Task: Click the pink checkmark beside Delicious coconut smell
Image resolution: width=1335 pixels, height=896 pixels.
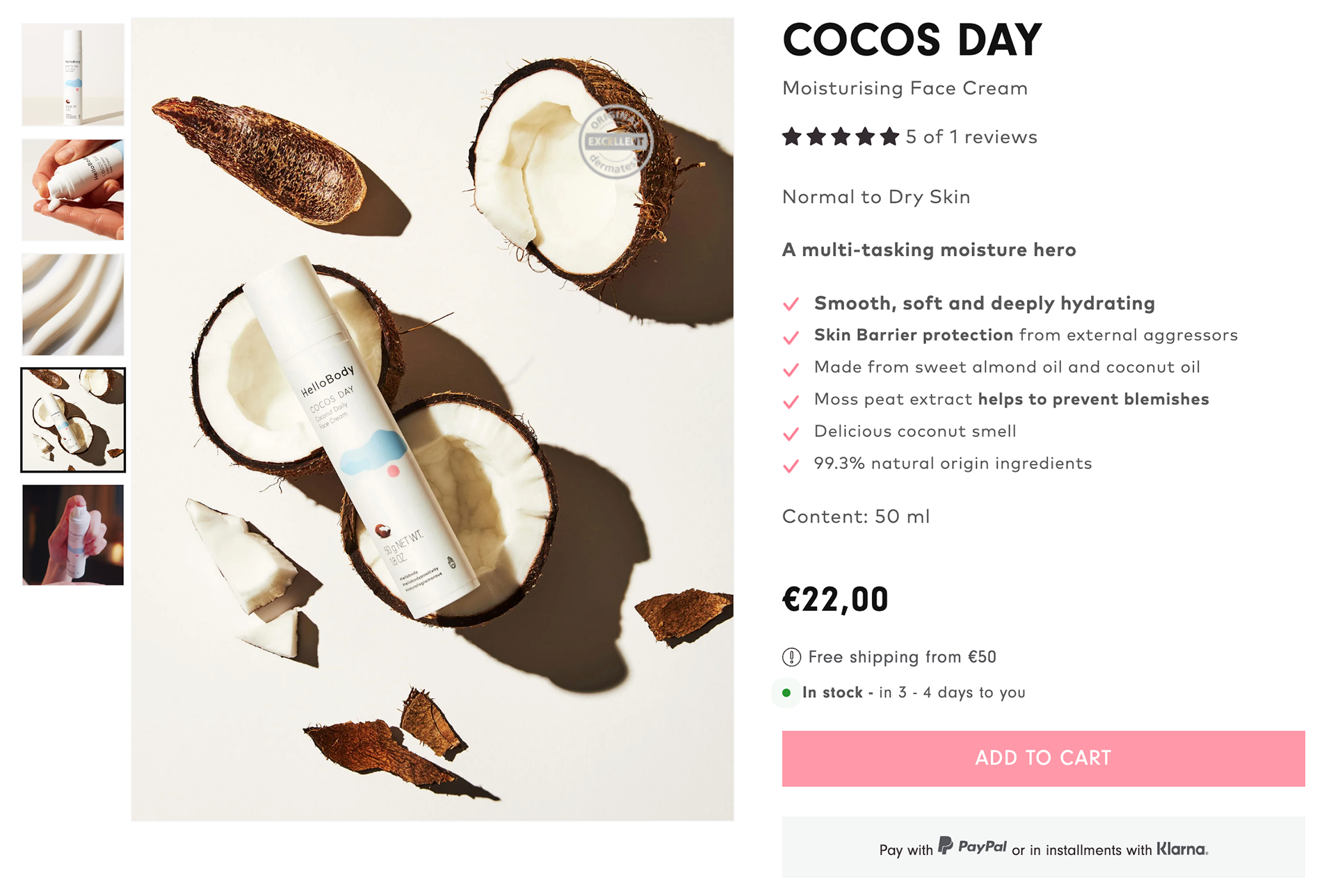Action: (791, 434)
